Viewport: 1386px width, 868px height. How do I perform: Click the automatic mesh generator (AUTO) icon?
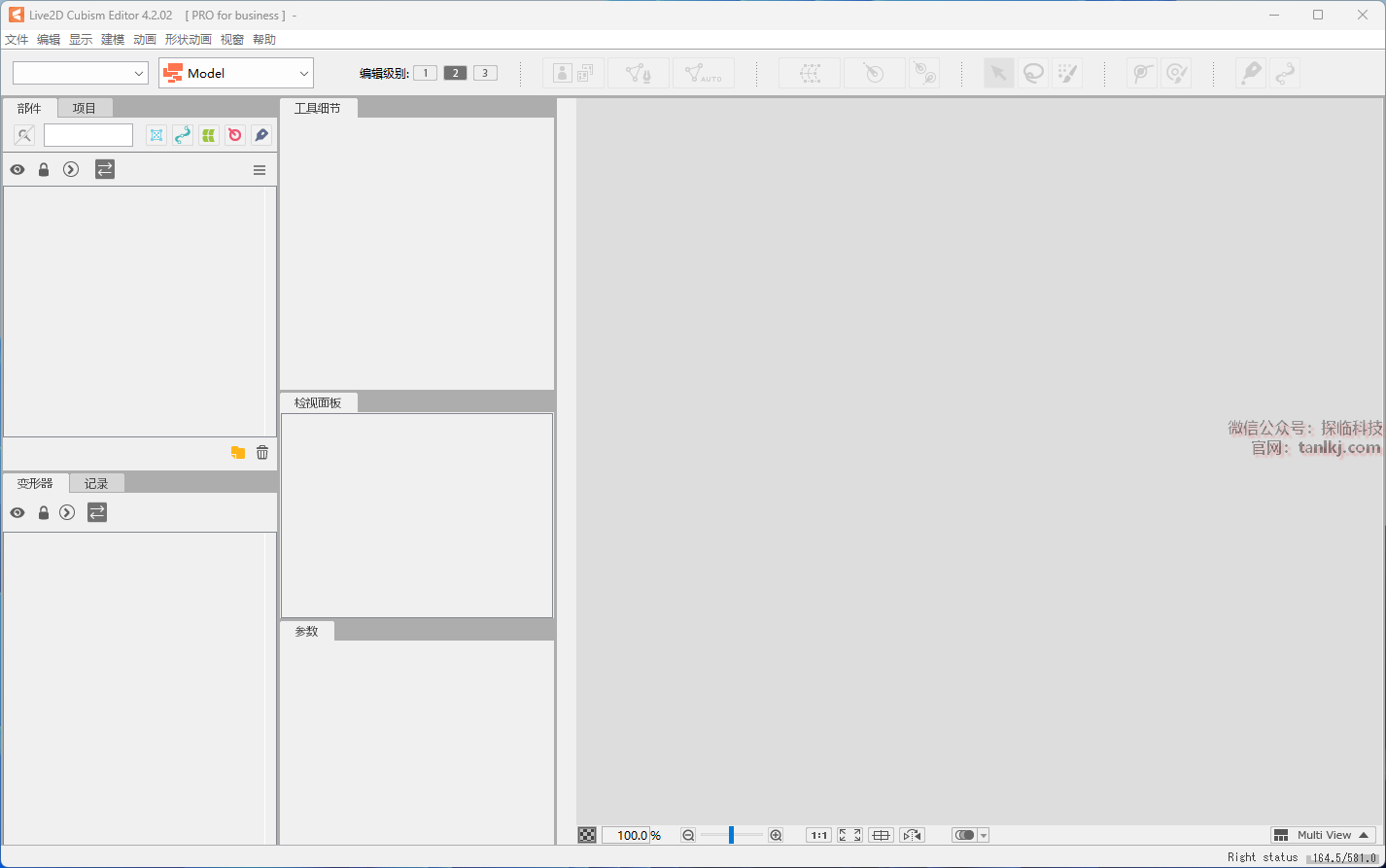pyautogui.click(x=704, y=73)
